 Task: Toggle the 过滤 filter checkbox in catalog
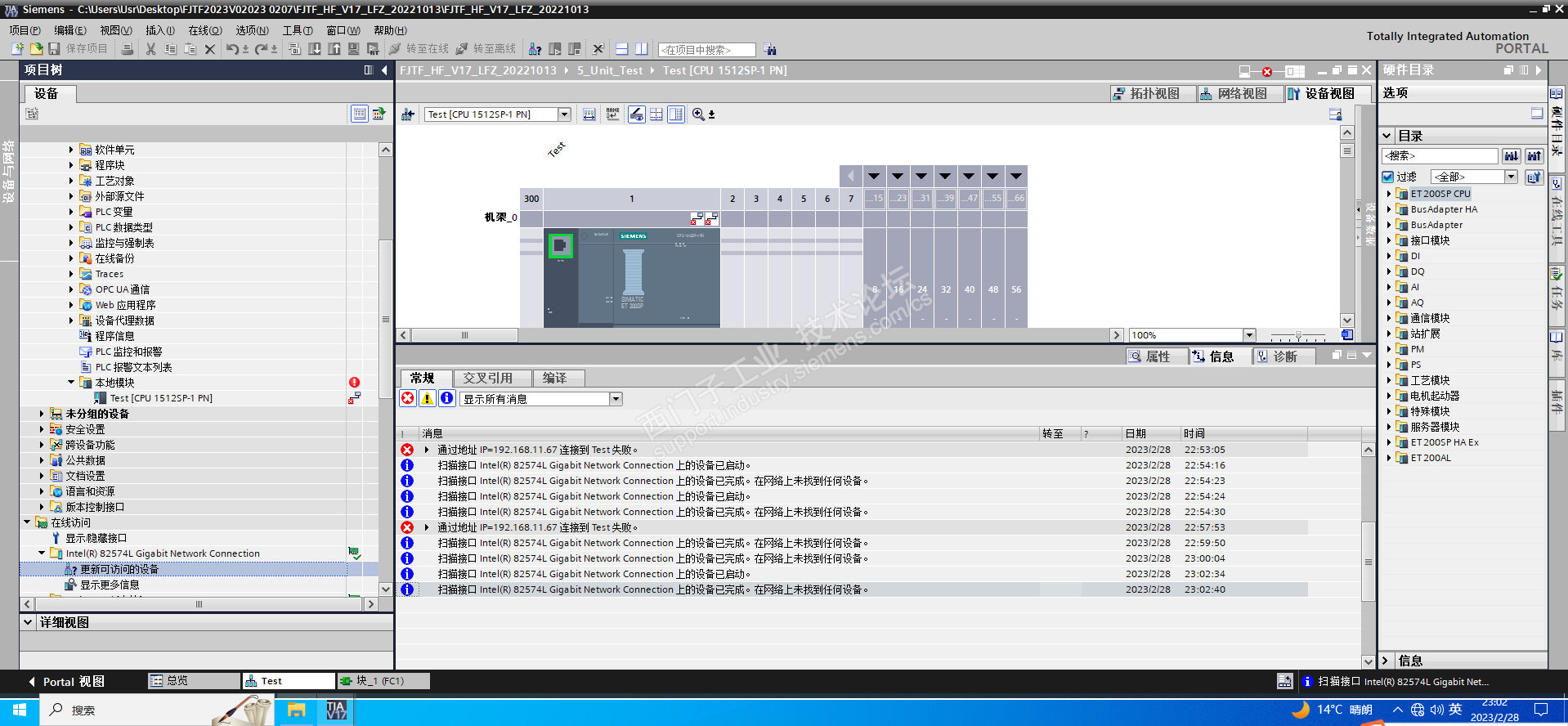1388,177
